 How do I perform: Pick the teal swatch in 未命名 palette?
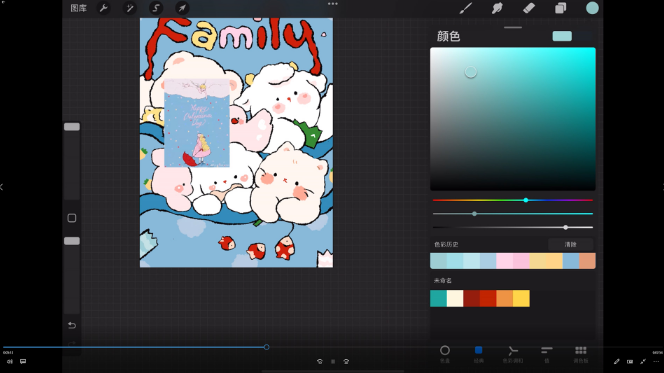(438, 298)
